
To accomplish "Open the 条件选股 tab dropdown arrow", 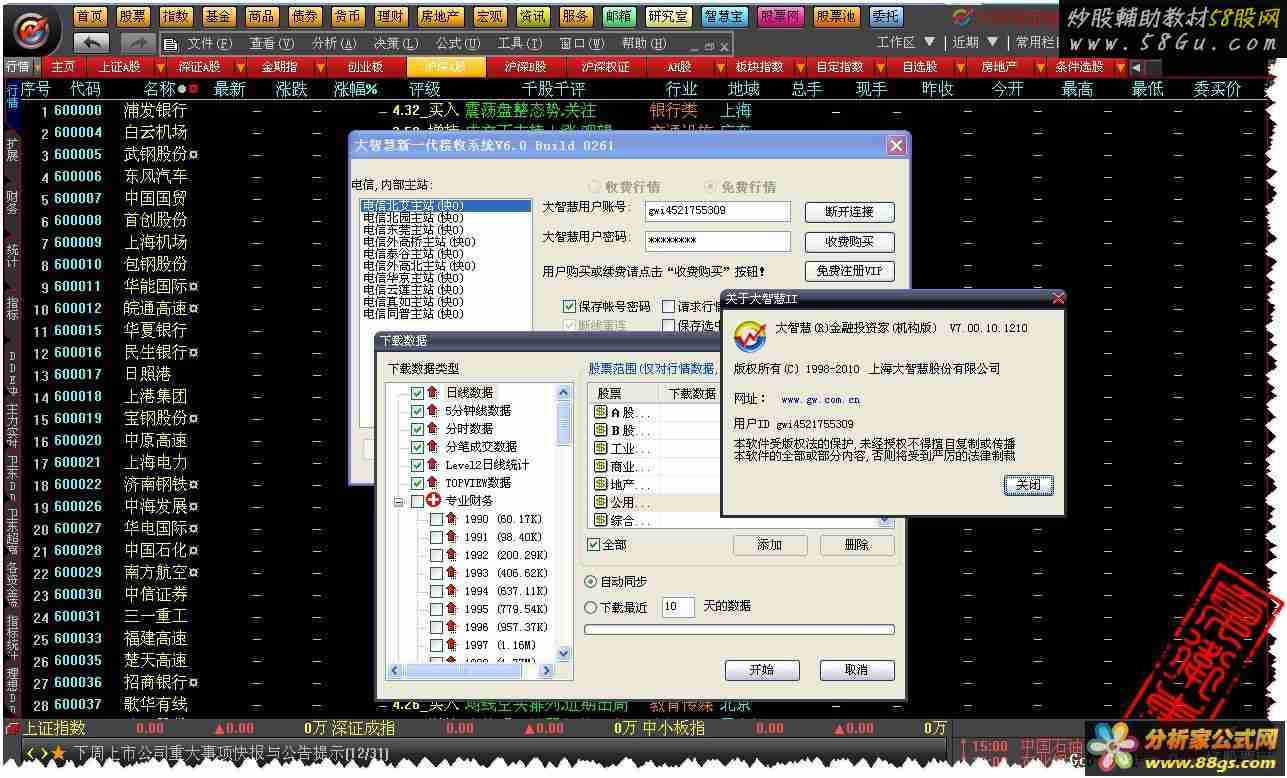I will (1119, 67).
